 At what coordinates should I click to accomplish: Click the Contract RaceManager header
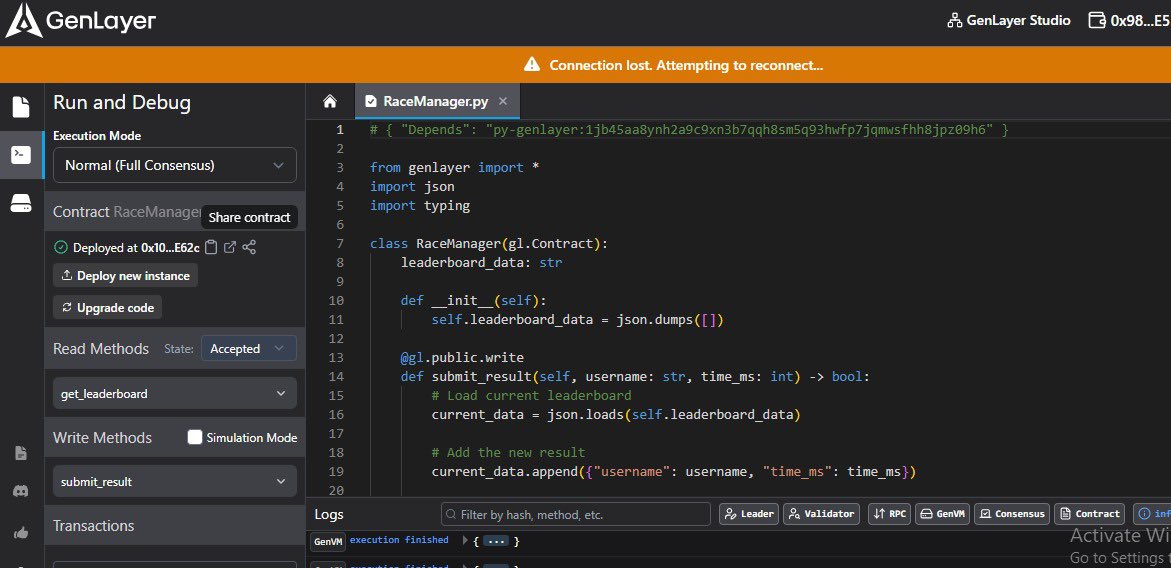(x=128, y=212)
